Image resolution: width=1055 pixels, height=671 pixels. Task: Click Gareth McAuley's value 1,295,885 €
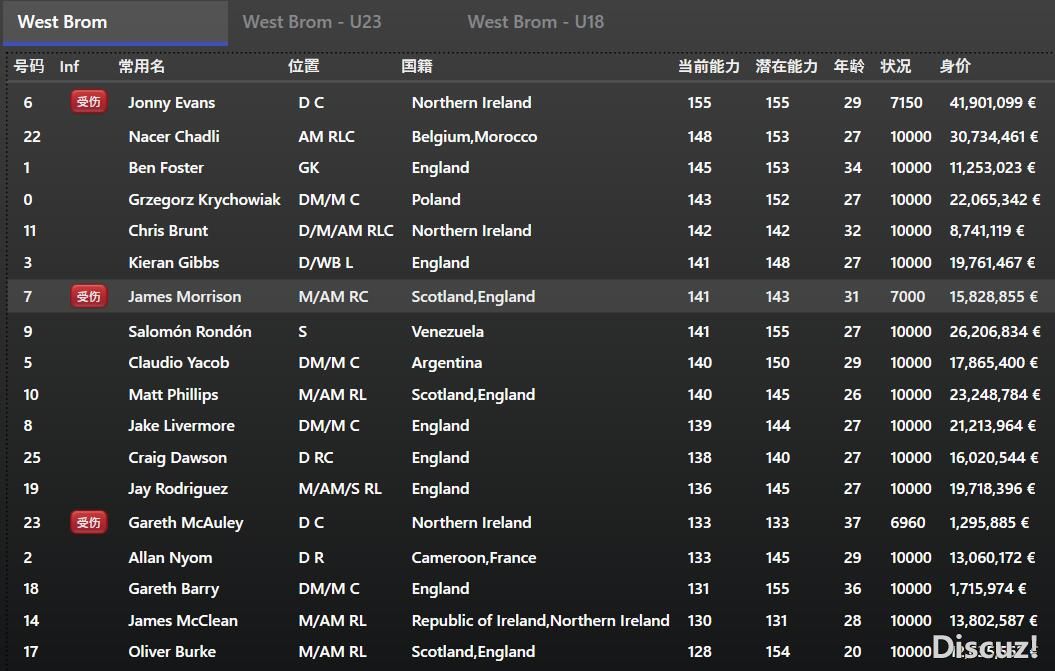tap(989, 523)
